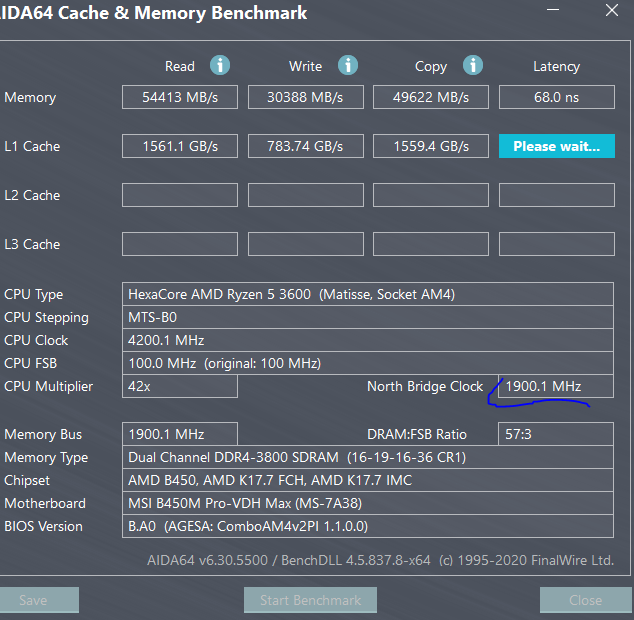Click the CPU Clock value 4200.1 MHz

click(368, 340)
